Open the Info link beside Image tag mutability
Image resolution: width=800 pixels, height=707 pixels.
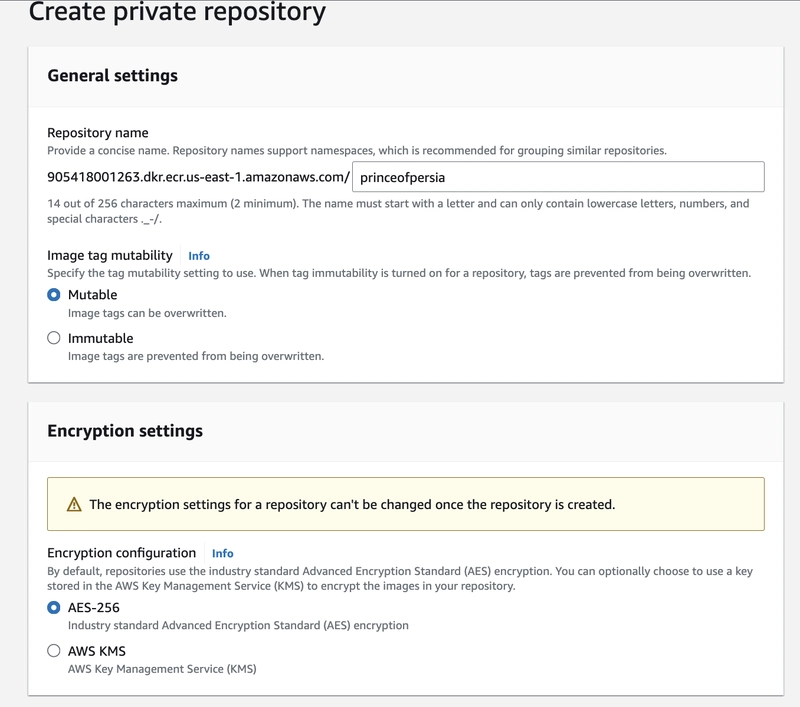(199, 256)
